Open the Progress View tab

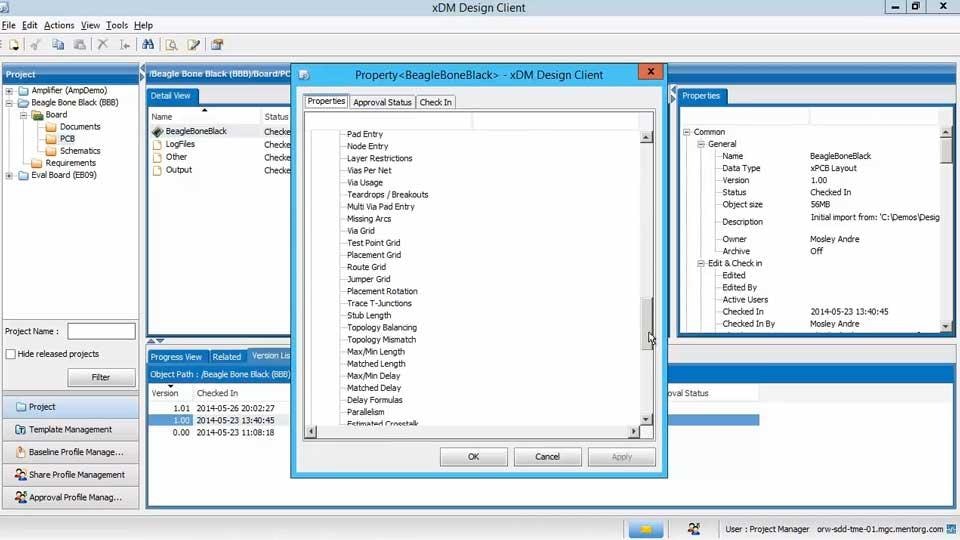click(176, 356)
